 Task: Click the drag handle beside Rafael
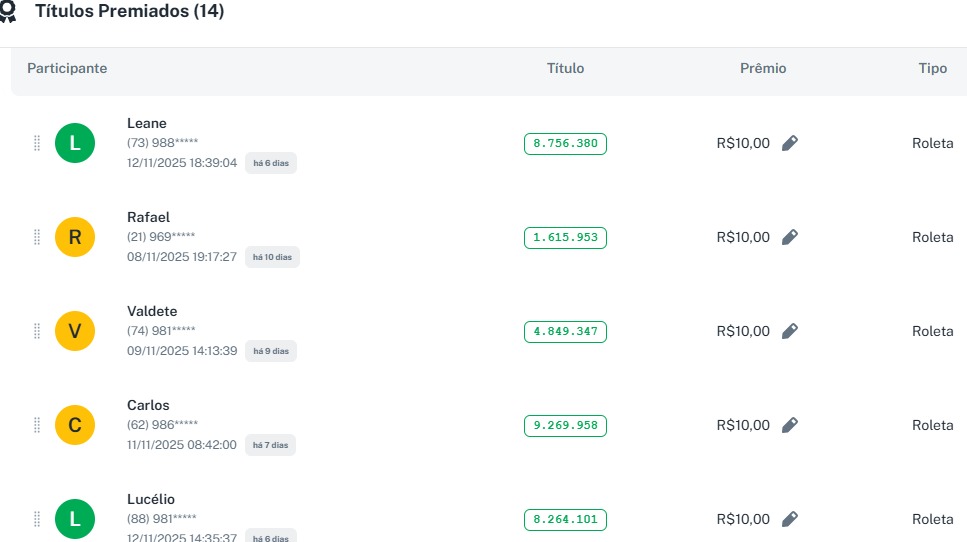[x=37, y=237]
